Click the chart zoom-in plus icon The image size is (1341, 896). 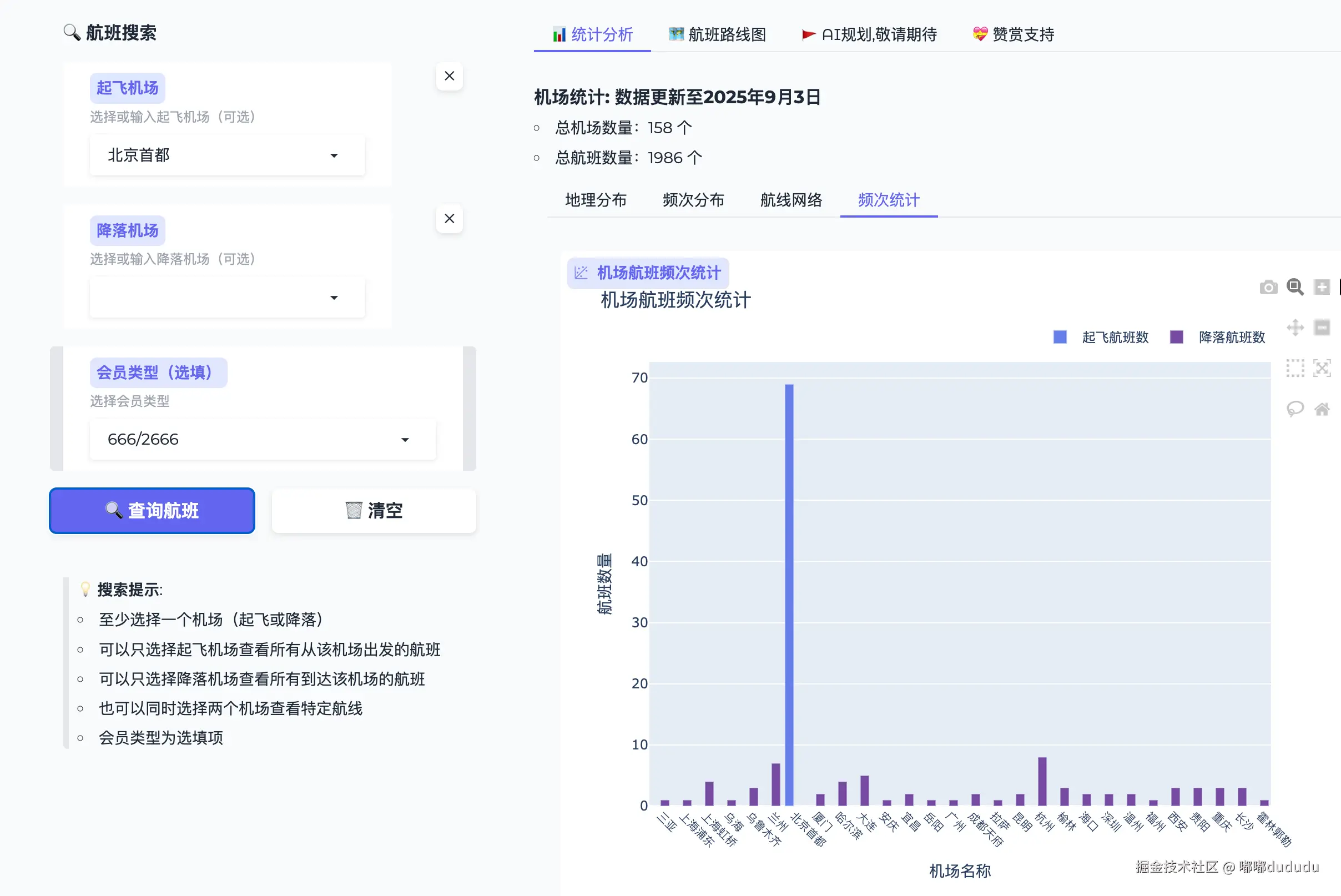[1322, 287]
